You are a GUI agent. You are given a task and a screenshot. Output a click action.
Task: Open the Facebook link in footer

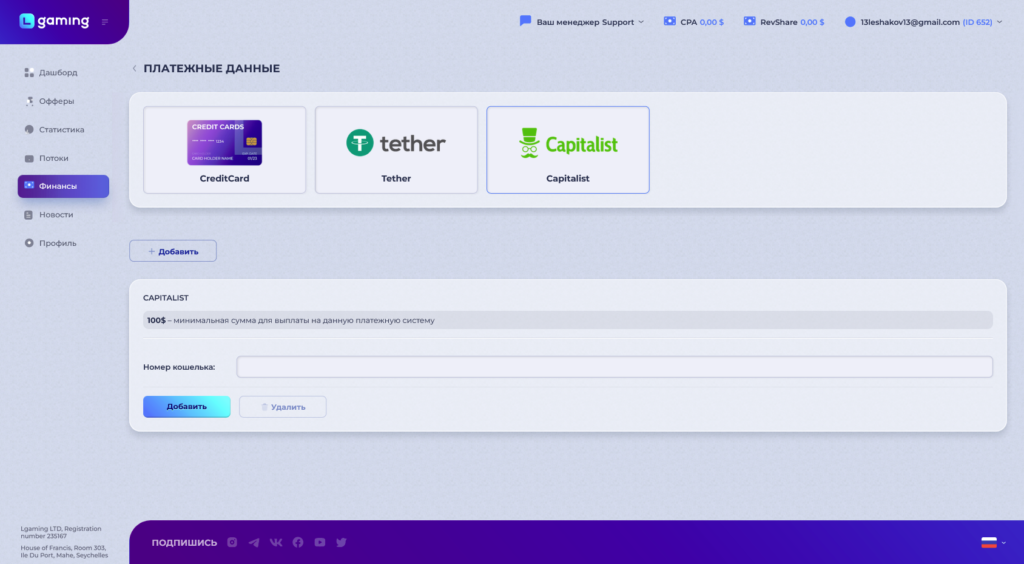[x=298, y=542]
